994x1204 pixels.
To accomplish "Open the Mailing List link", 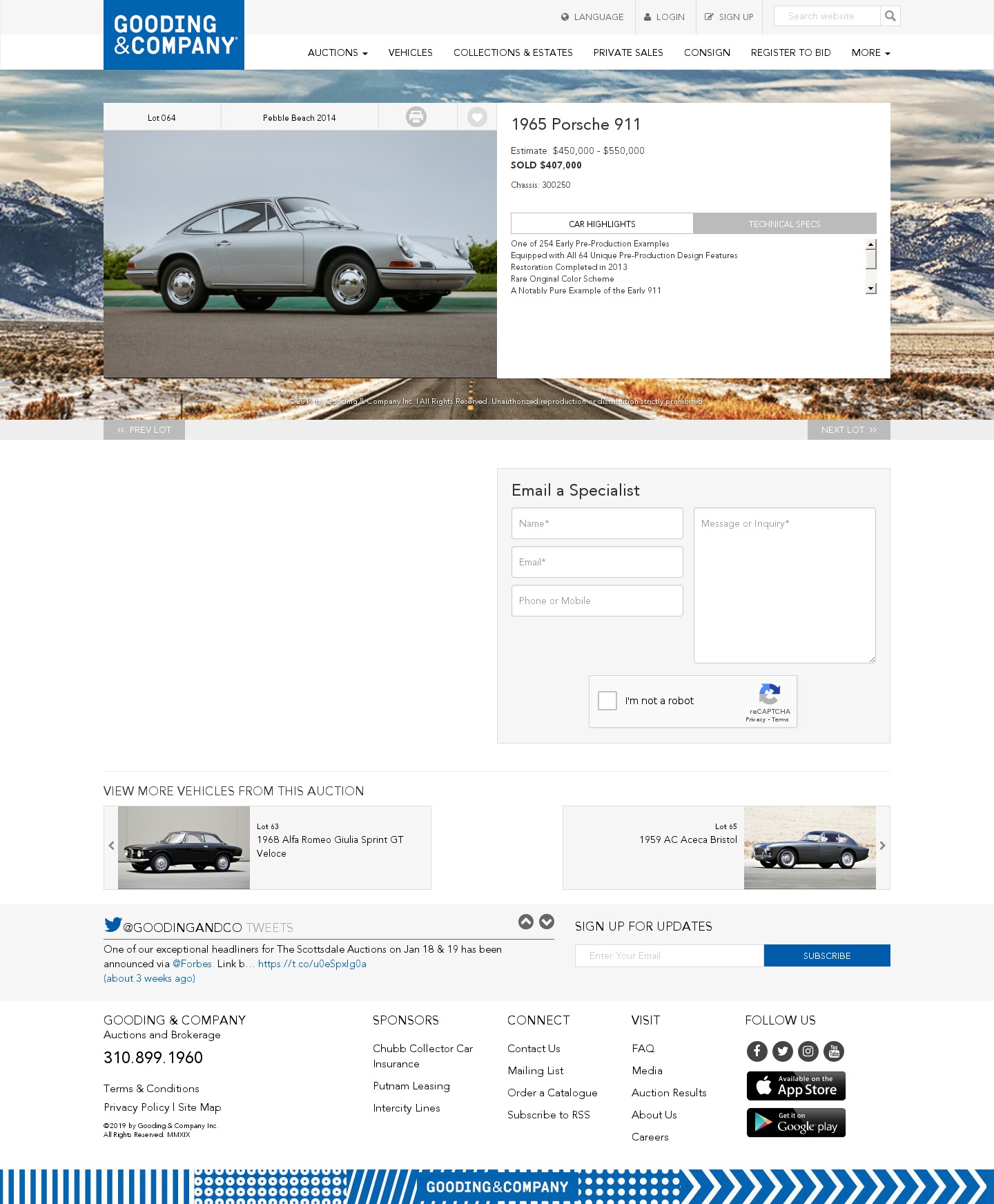I will [536, 1071].
